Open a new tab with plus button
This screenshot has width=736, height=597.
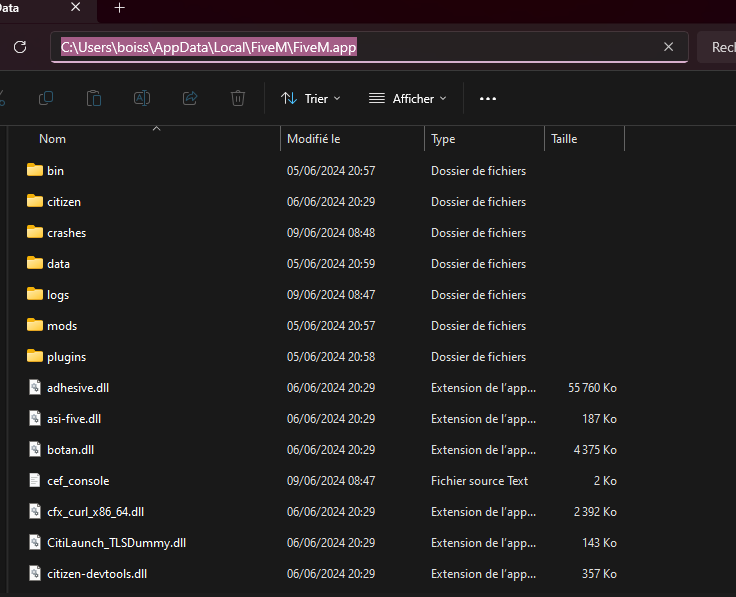click(x=120, y=8)
